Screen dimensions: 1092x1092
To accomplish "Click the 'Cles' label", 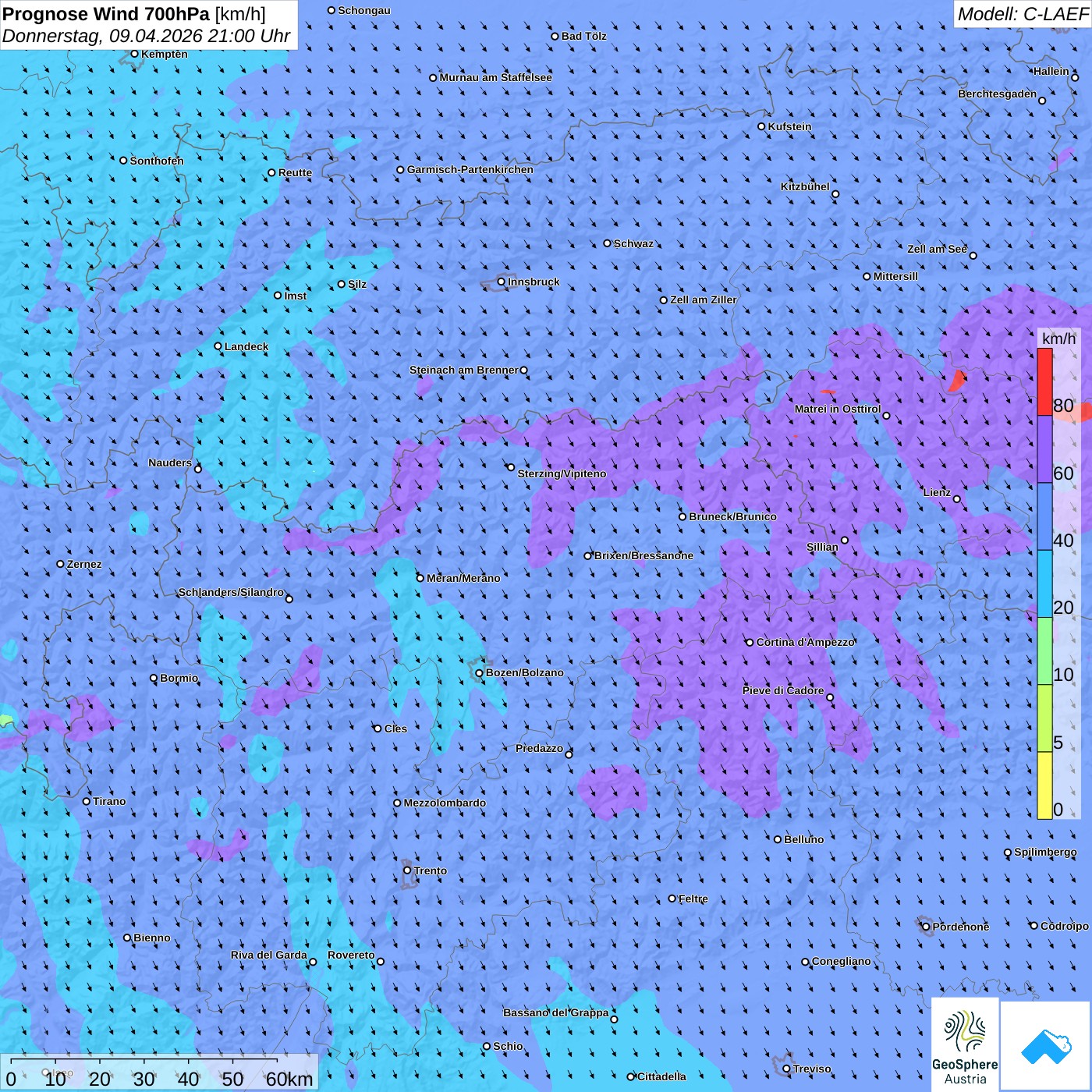I will point(395,729).
